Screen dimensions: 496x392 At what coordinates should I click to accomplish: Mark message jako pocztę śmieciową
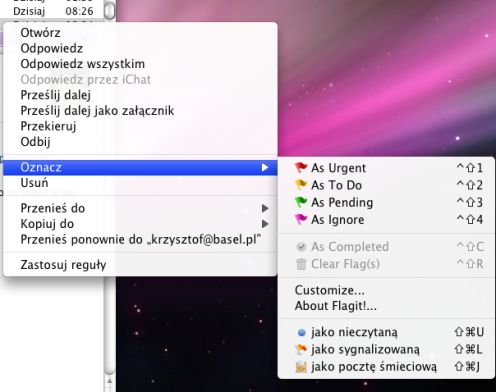click(386, 367)
